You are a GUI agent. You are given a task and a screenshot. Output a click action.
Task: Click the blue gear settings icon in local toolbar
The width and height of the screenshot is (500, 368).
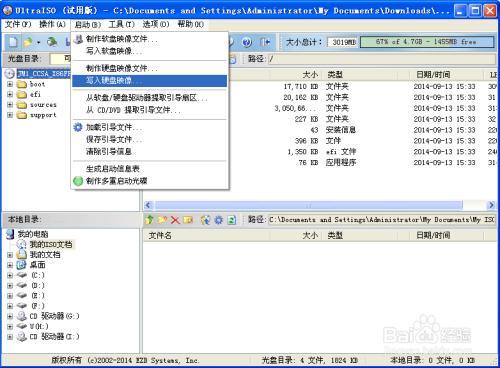[x=218, y=220]
